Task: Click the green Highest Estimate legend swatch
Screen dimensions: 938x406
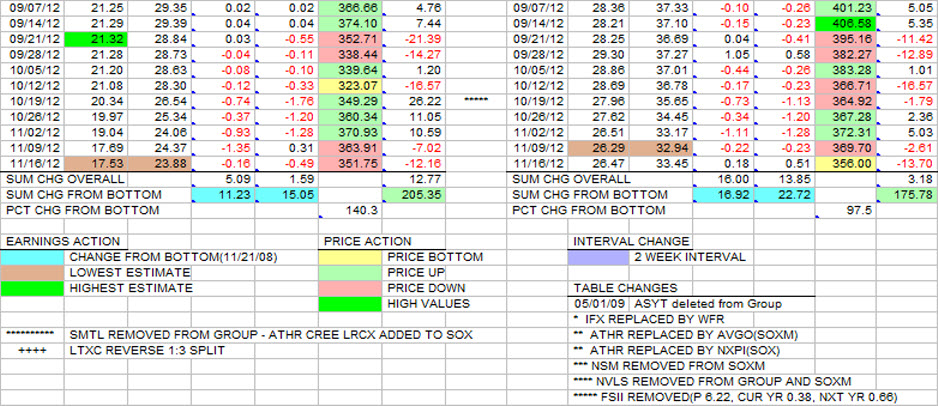Action: pyautogui.click(x=33, y=287)
